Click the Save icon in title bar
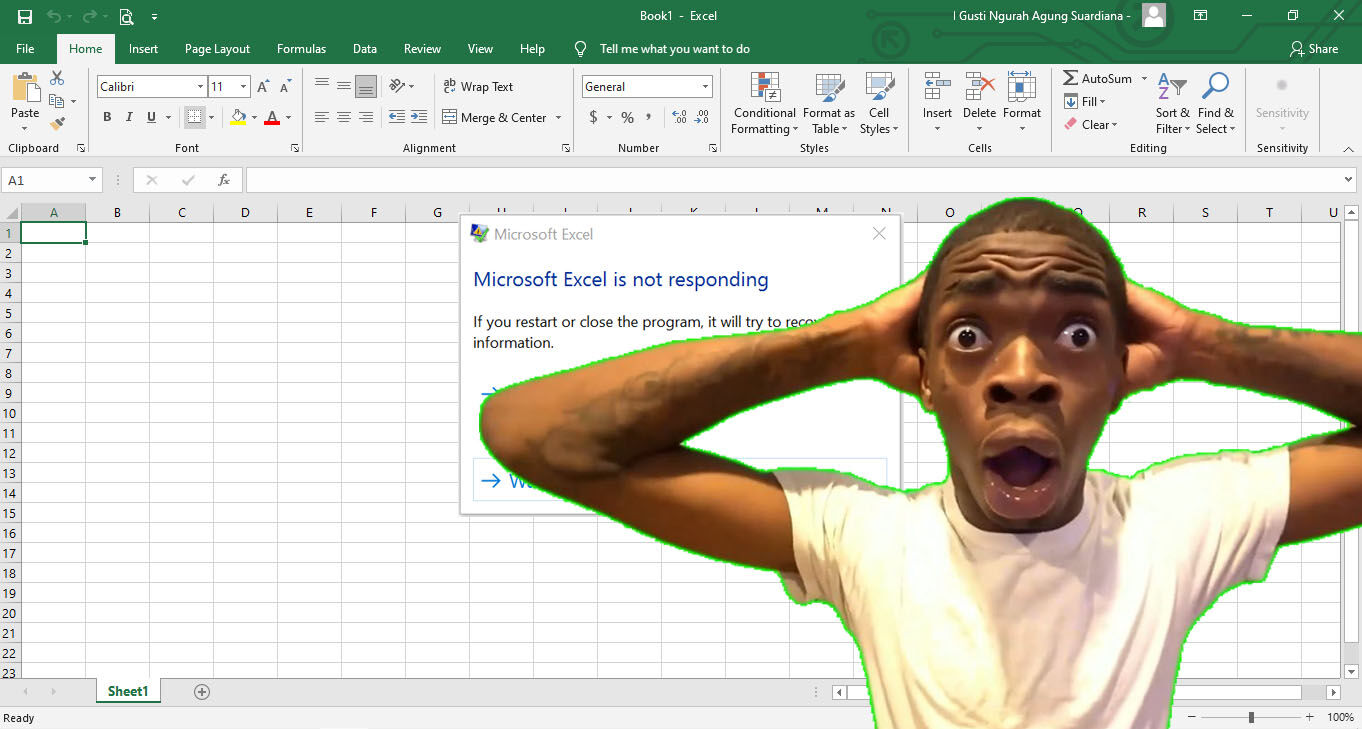1362x729 pixels. point(25,16)
